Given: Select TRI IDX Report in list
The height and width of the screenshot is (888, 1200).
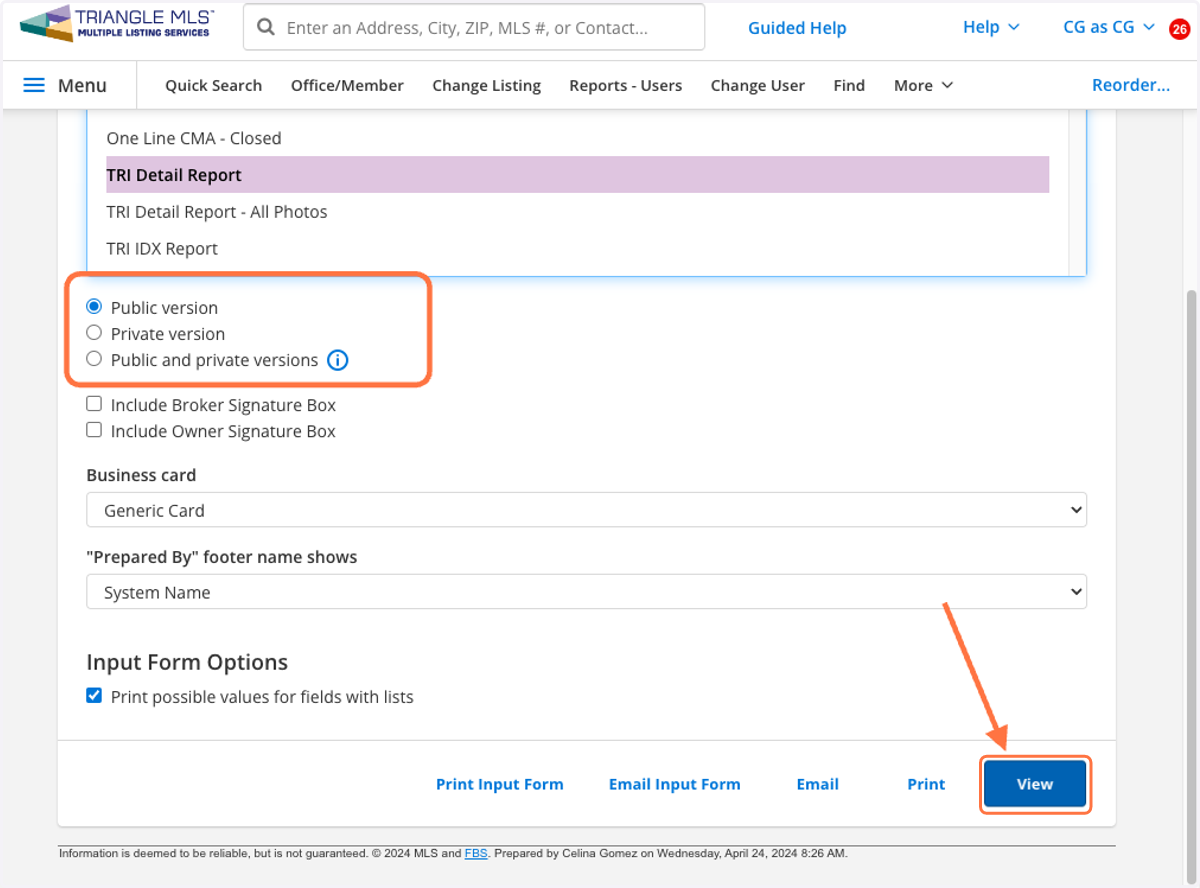Looking at the screenshot, I should pyautogui.click(x=578, y=249).
